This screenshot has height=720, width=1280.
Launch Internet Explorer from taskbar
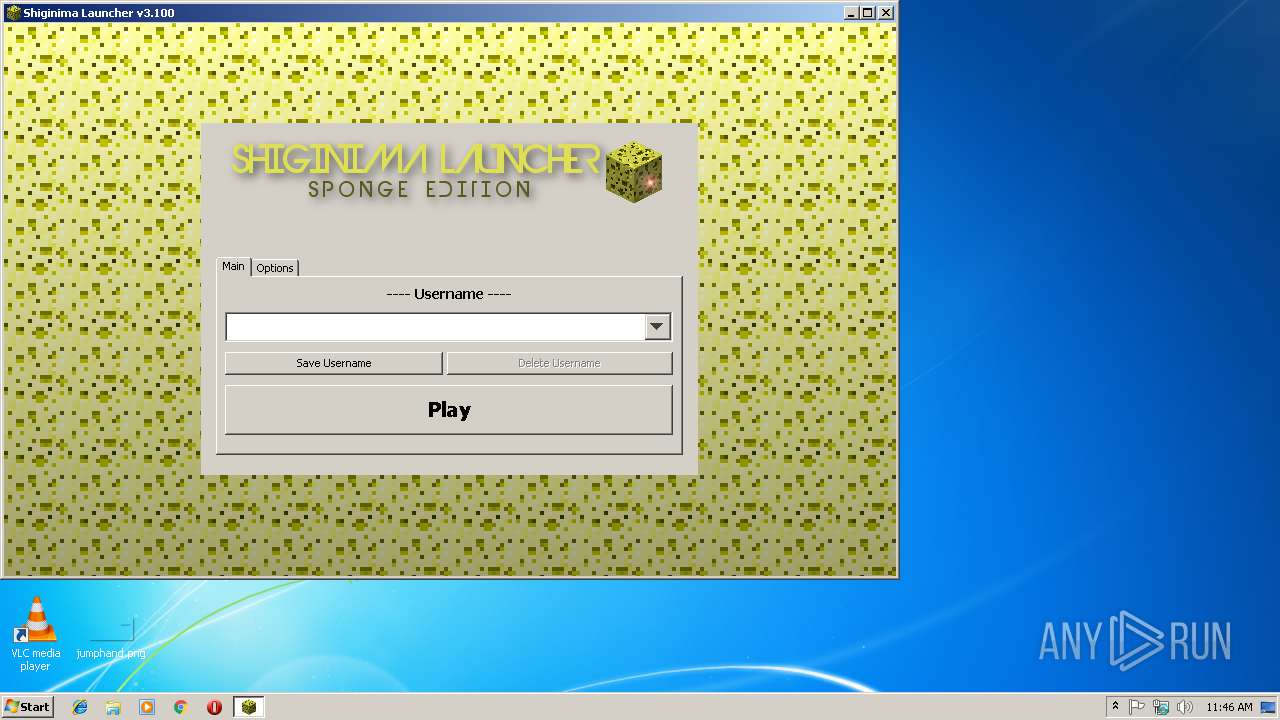[x=80, y=707]
